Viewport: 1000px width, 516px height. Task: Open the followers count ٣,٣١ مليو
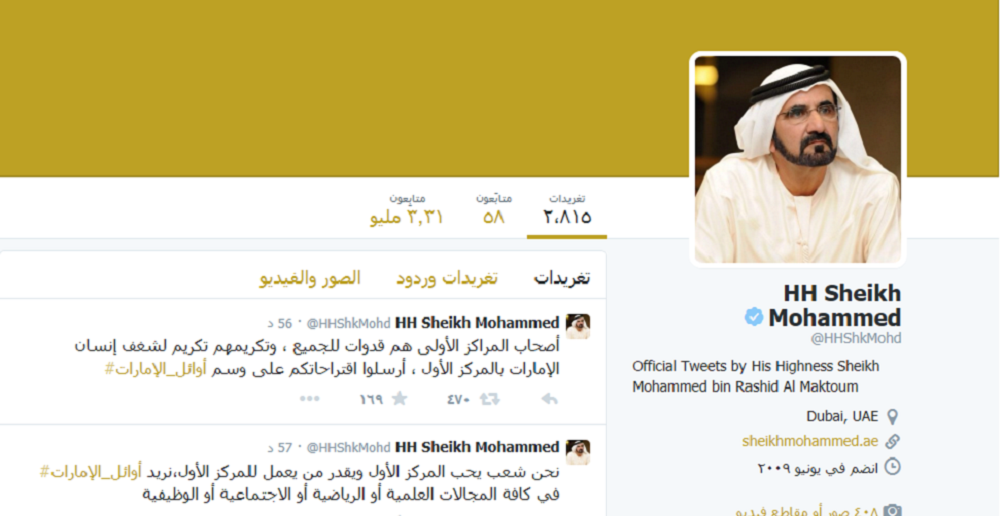click(x=406, y=210)
